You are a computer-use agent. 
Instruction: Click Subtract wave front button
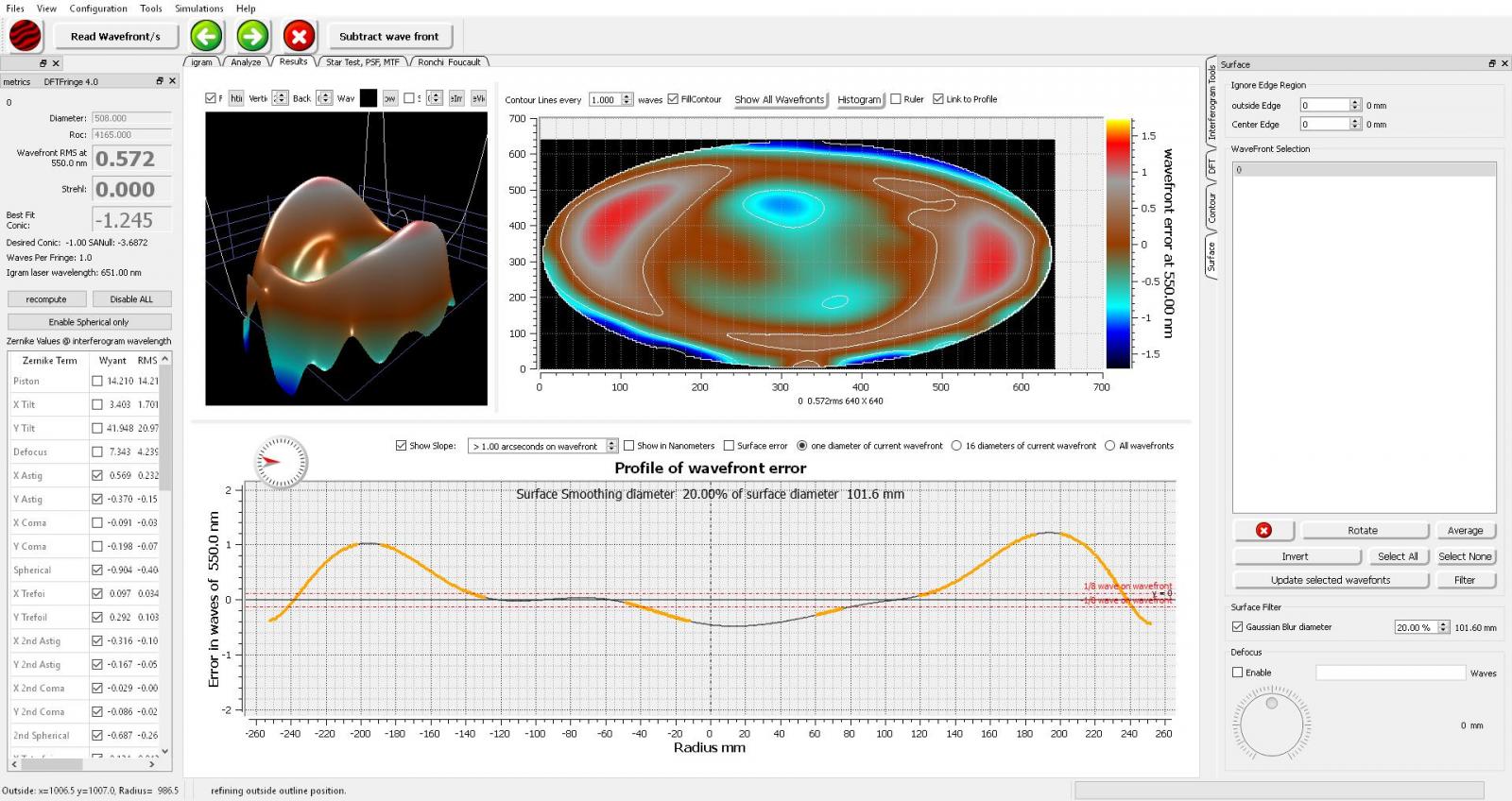(388, 37)
